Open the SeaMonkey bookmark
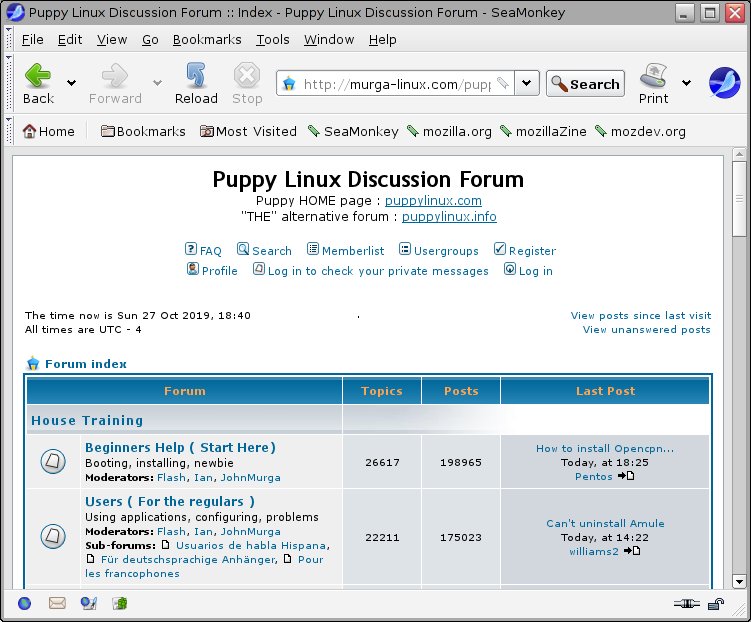This screenshot has width=751, height=622. point(353,131)
